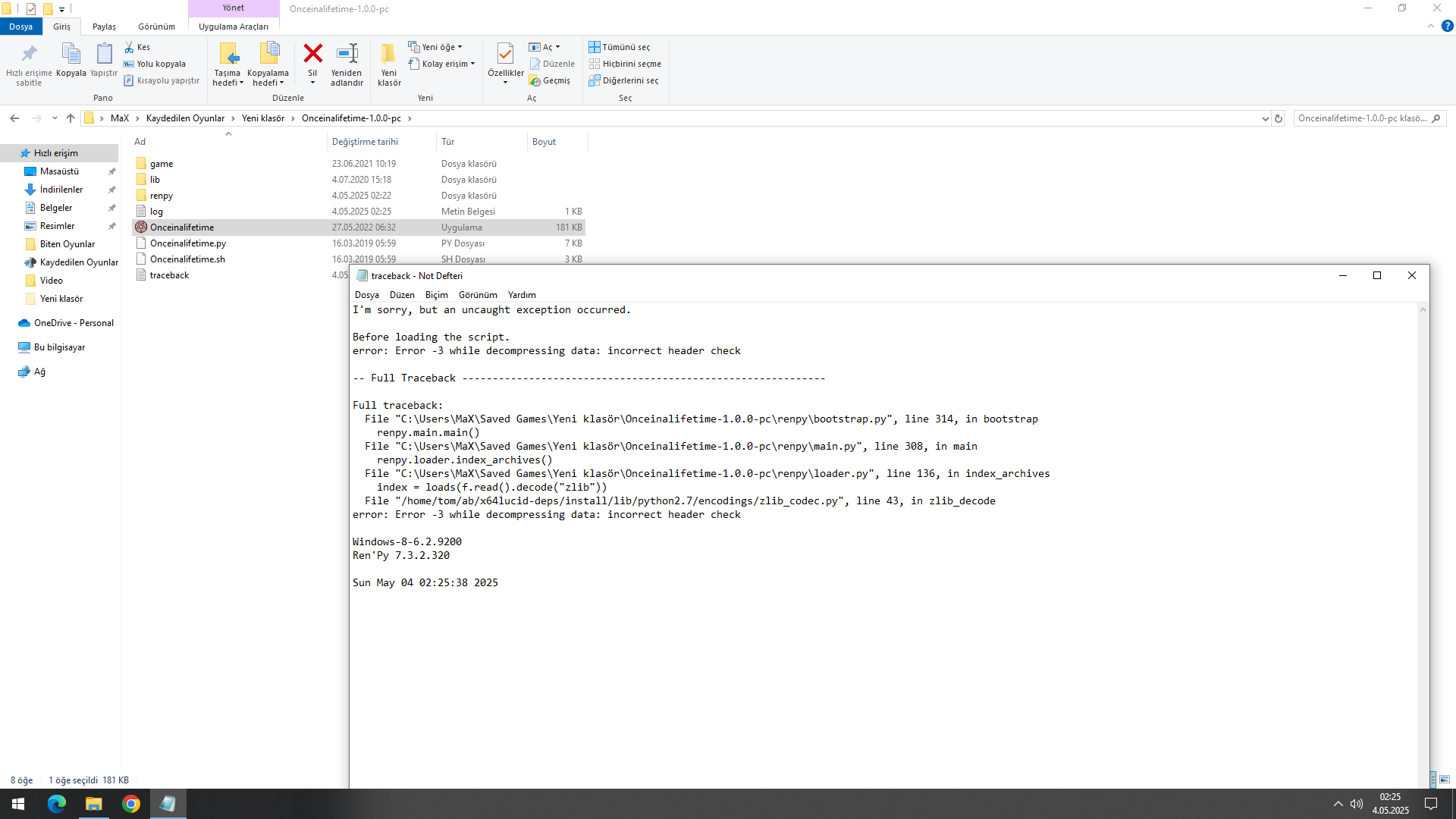Expand the address bar history dropdown

pyautogui.click(x=1265, y=118)
